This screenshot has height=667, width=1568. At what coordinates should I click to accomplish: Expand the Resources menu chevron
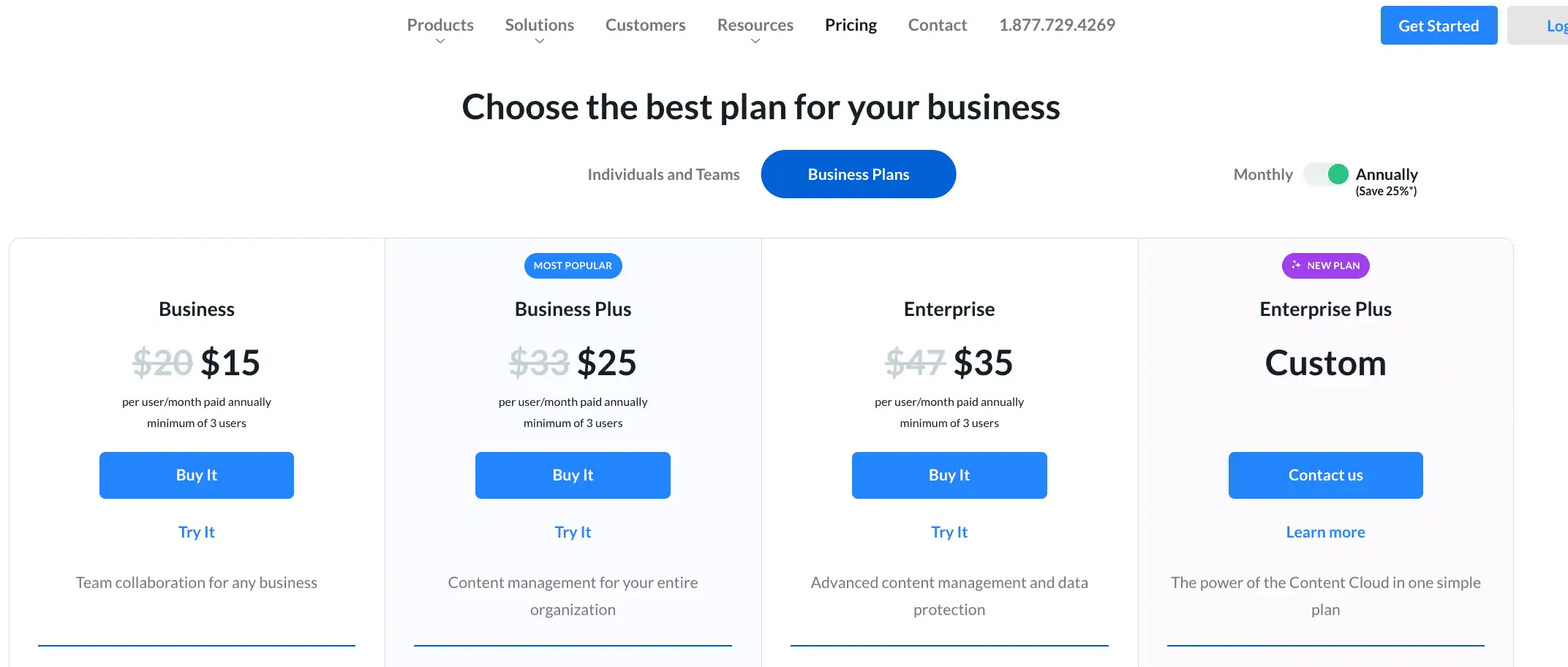click(x=755, y=41)
